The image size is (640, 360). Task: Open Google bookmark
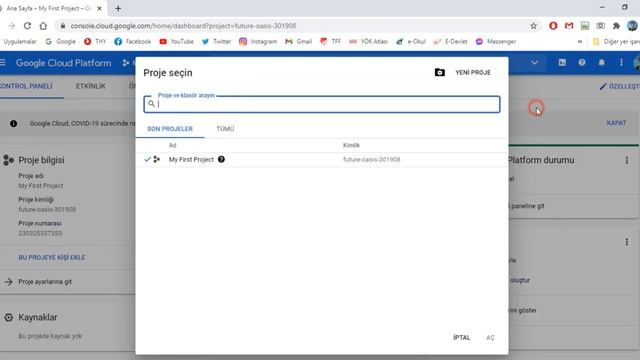click(60, 42)
